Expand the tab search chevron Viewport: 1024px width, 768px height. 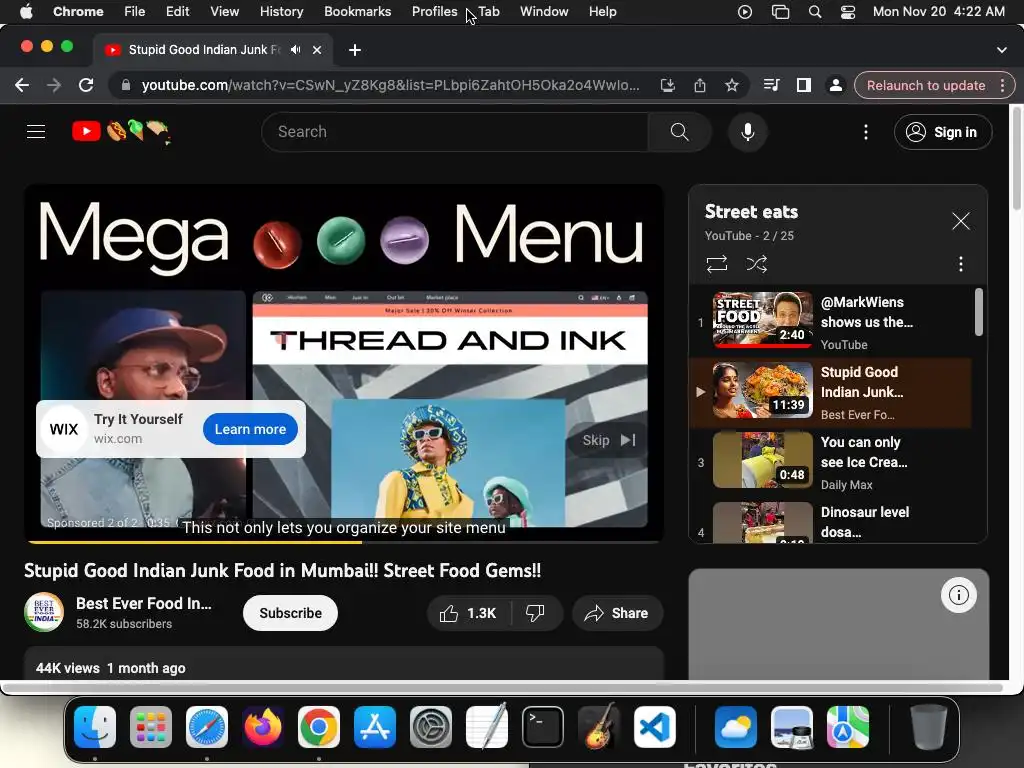click(1001, 50)
